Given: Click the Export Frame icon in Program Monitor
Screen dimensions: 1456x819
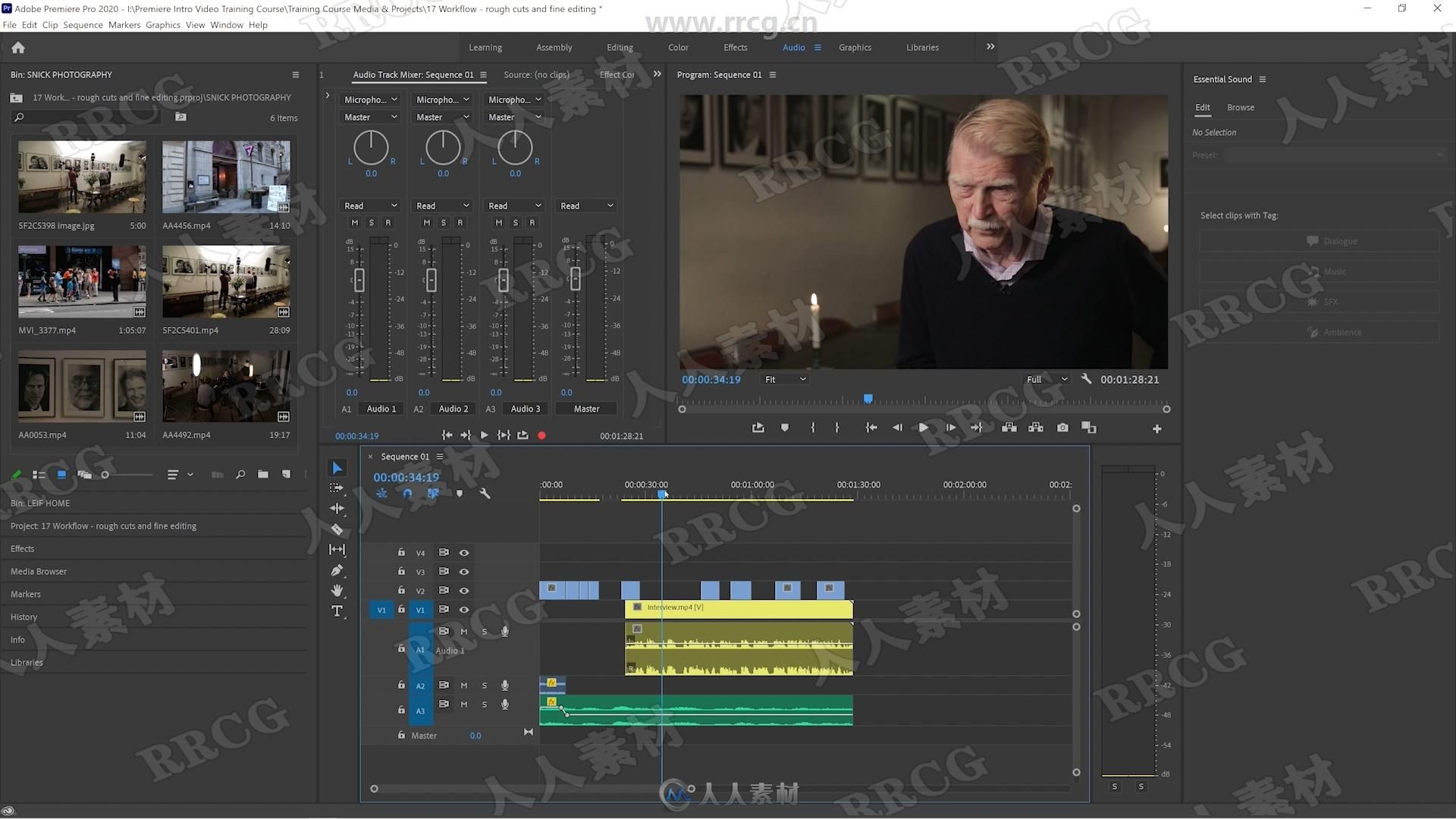Looking at the screenshot, I should coord(1063,427).
